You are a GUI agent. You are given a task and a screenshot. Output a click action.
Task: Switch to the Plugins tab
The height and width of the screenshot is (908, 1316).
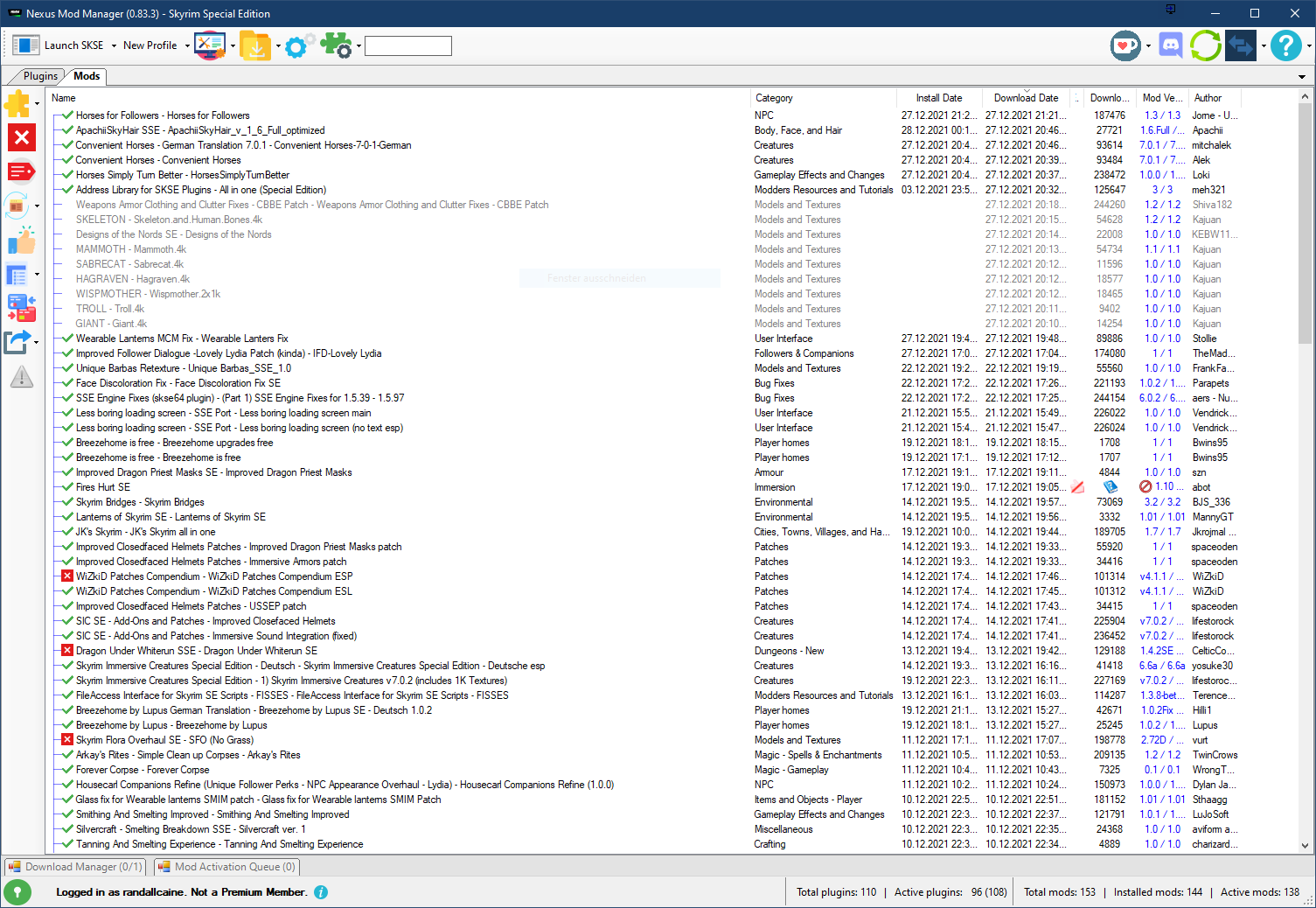[39, 76]
